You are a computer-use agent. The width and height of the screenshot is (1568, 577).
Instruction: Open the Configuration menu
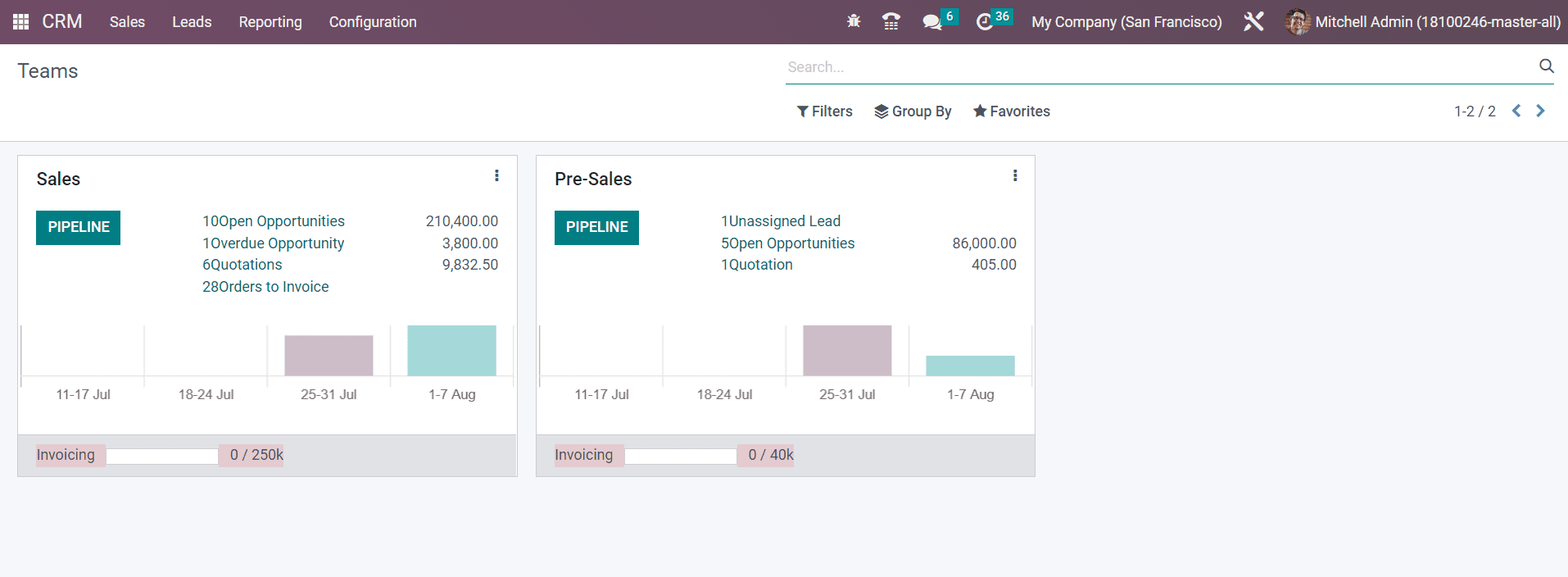pos(373,22)
